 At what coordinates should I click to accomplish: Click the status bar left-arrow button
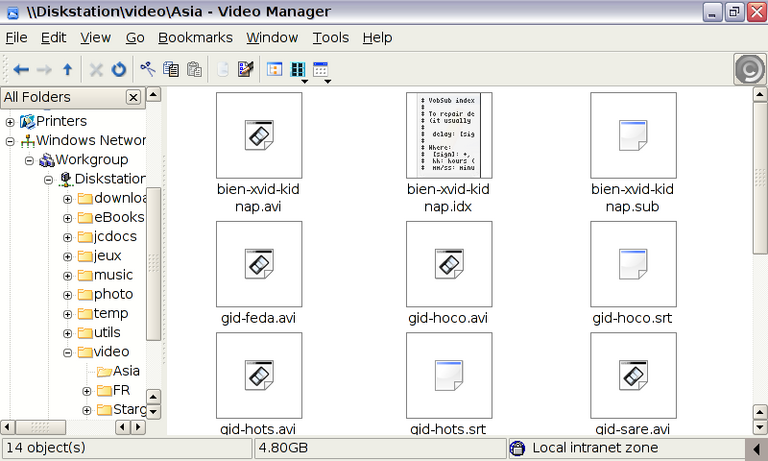click(x=756, y=449)
